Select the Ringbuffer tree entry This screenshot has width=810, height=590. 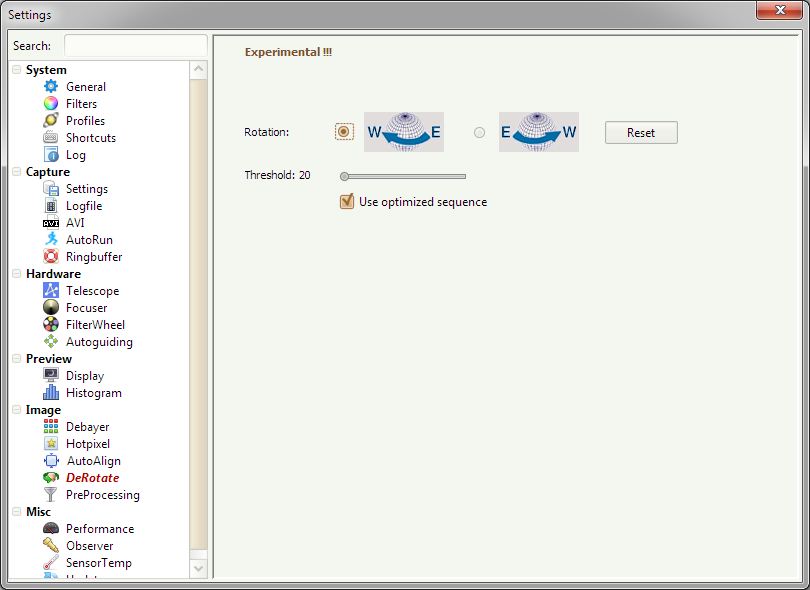[x=94, y=257]
